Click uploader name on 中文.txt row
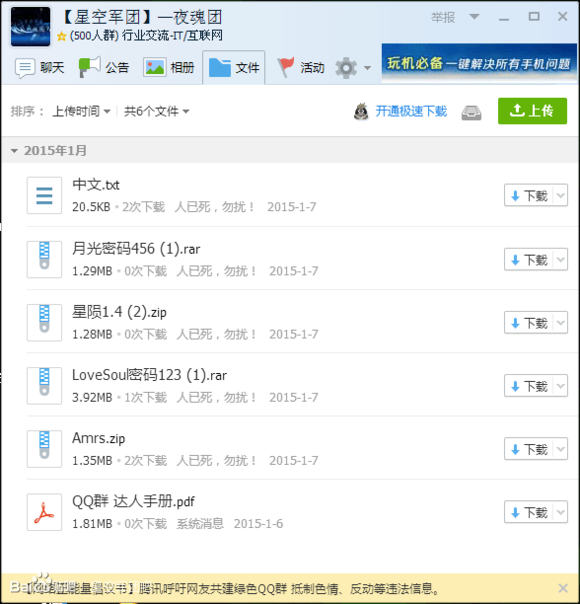This screenshot has height=604, width=580. (x=214, y=207)
